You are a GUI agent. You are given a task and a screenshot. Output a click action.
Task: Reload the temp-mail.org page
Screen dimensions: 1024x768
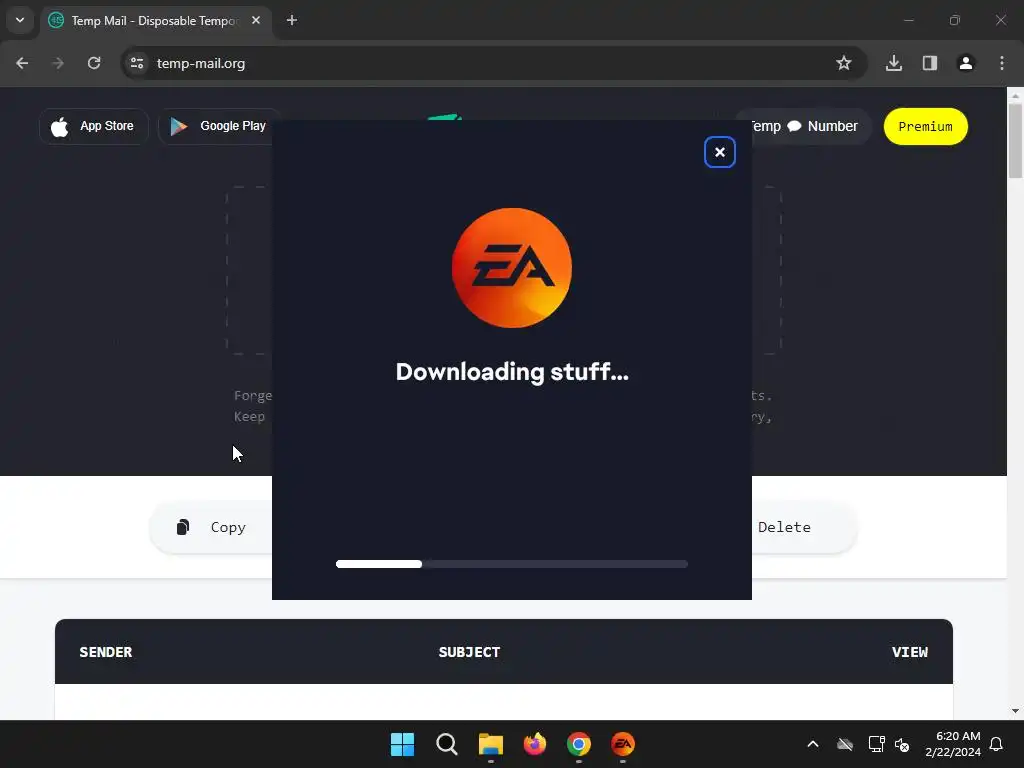click(x=94, y=63)
